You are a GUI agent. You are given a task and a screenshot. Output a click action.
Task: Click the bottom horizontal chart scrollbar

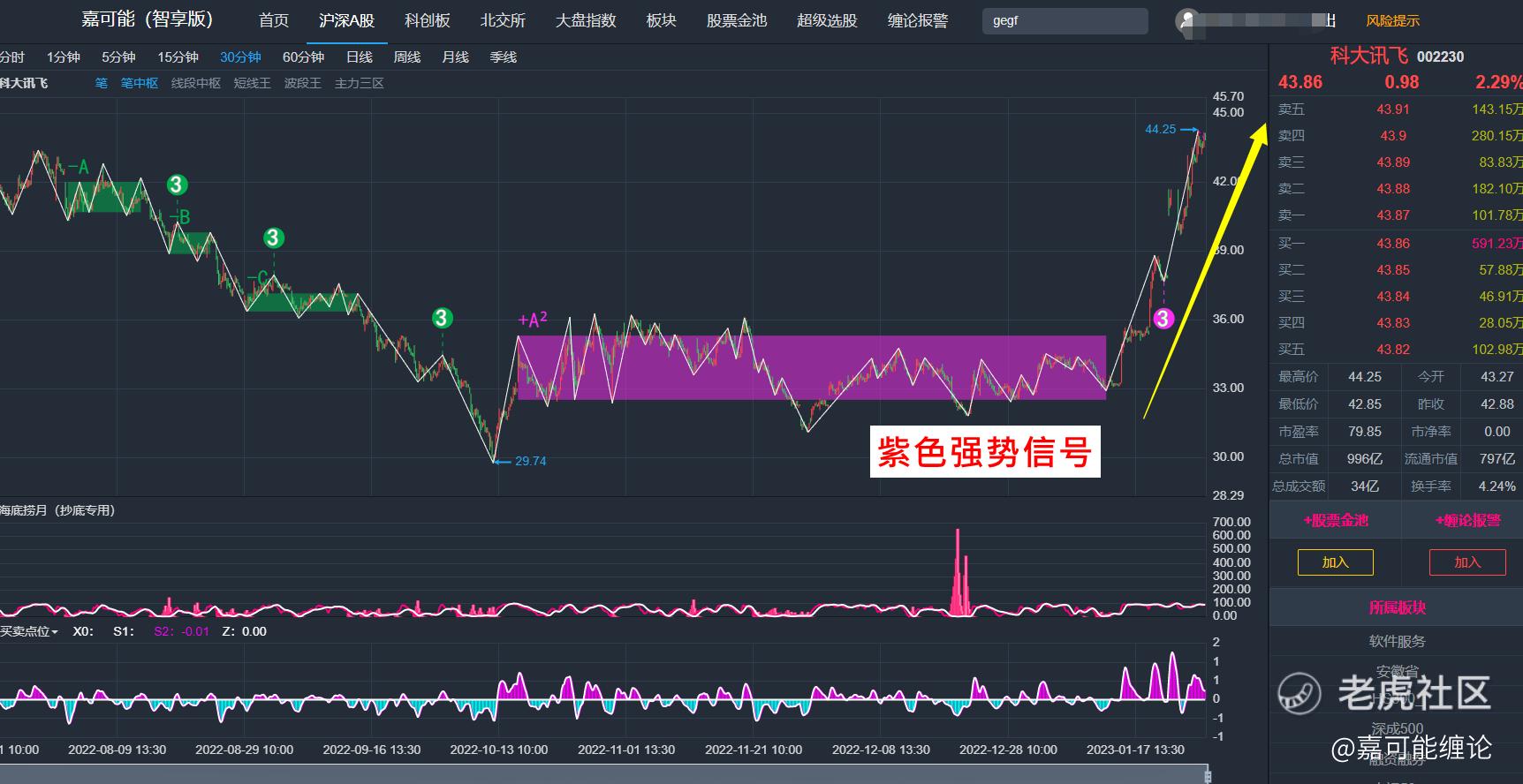[x=604, y=775]
